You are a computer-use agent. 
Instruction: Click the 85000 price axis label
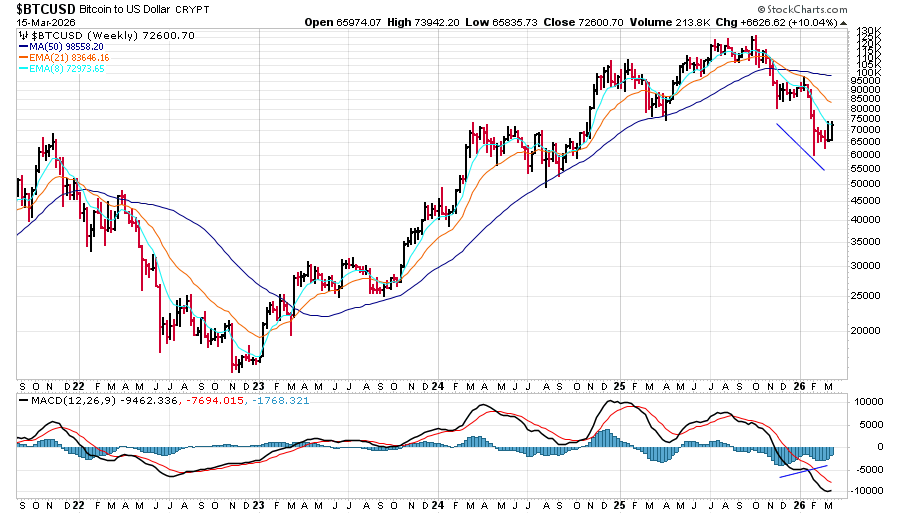[x=865, y=99]
